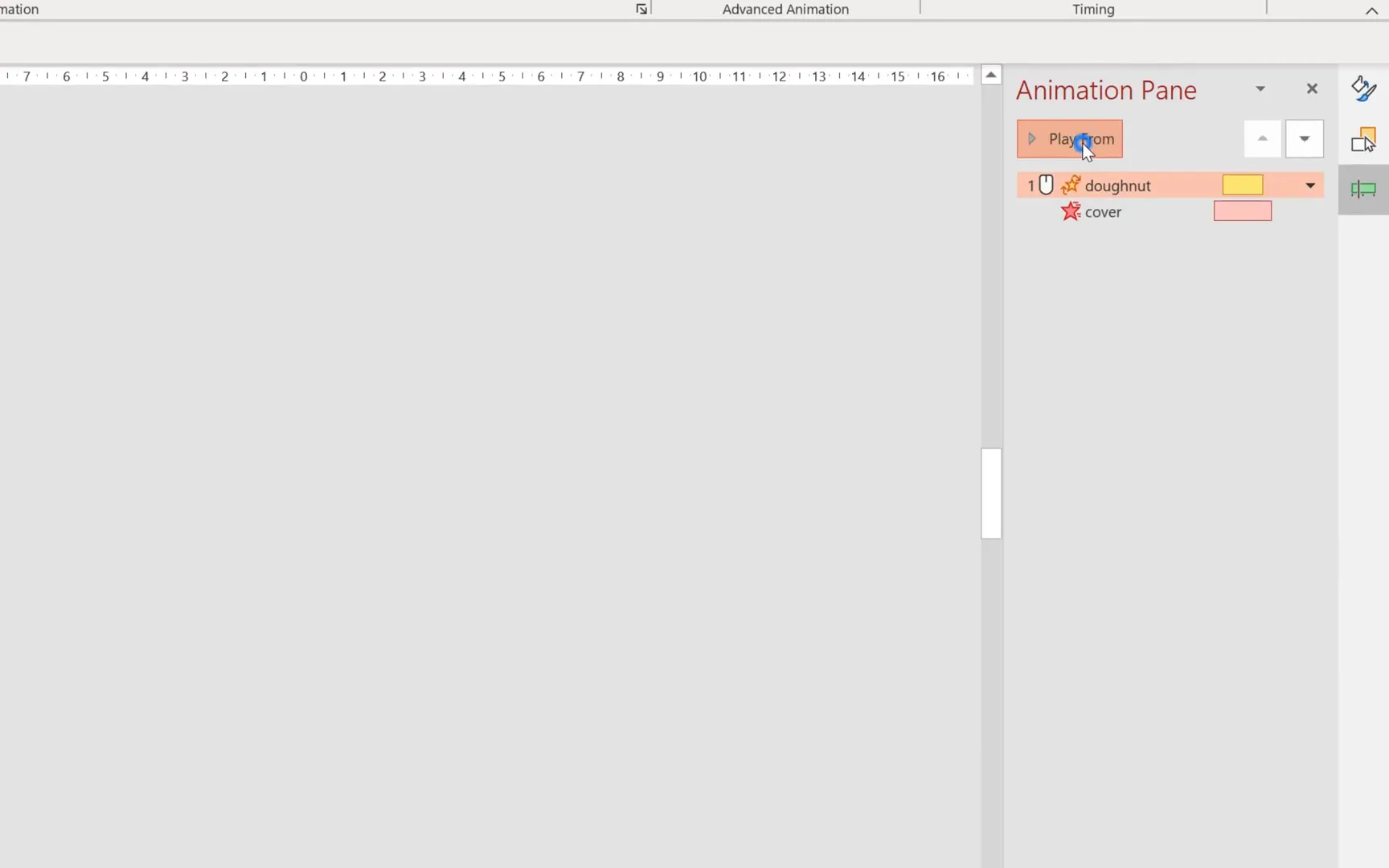1389x868 pixels.
Task: Click the Move Later down-arrow button
Action: pyautogui.click(x=1304, y=138)
